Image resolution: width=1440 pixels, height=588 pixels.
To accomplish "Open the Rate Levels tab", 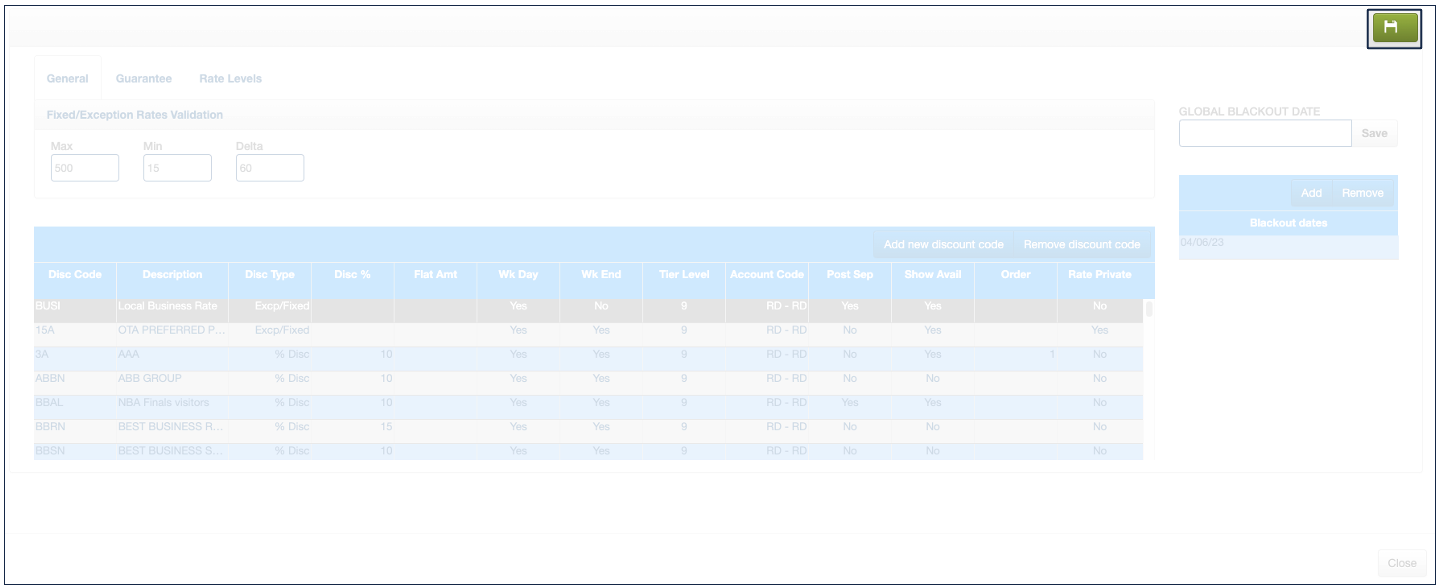I will pos(230,79).
